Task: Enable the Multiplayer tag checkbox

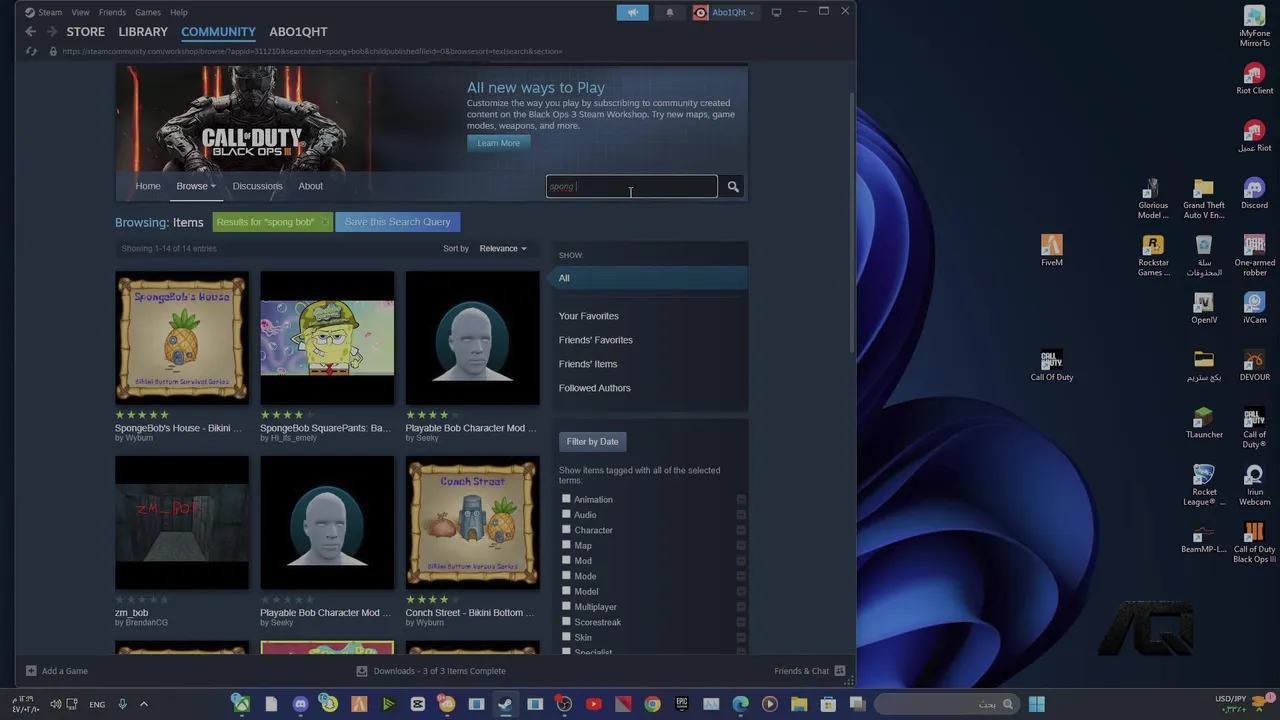Action: tap(566, 606)
